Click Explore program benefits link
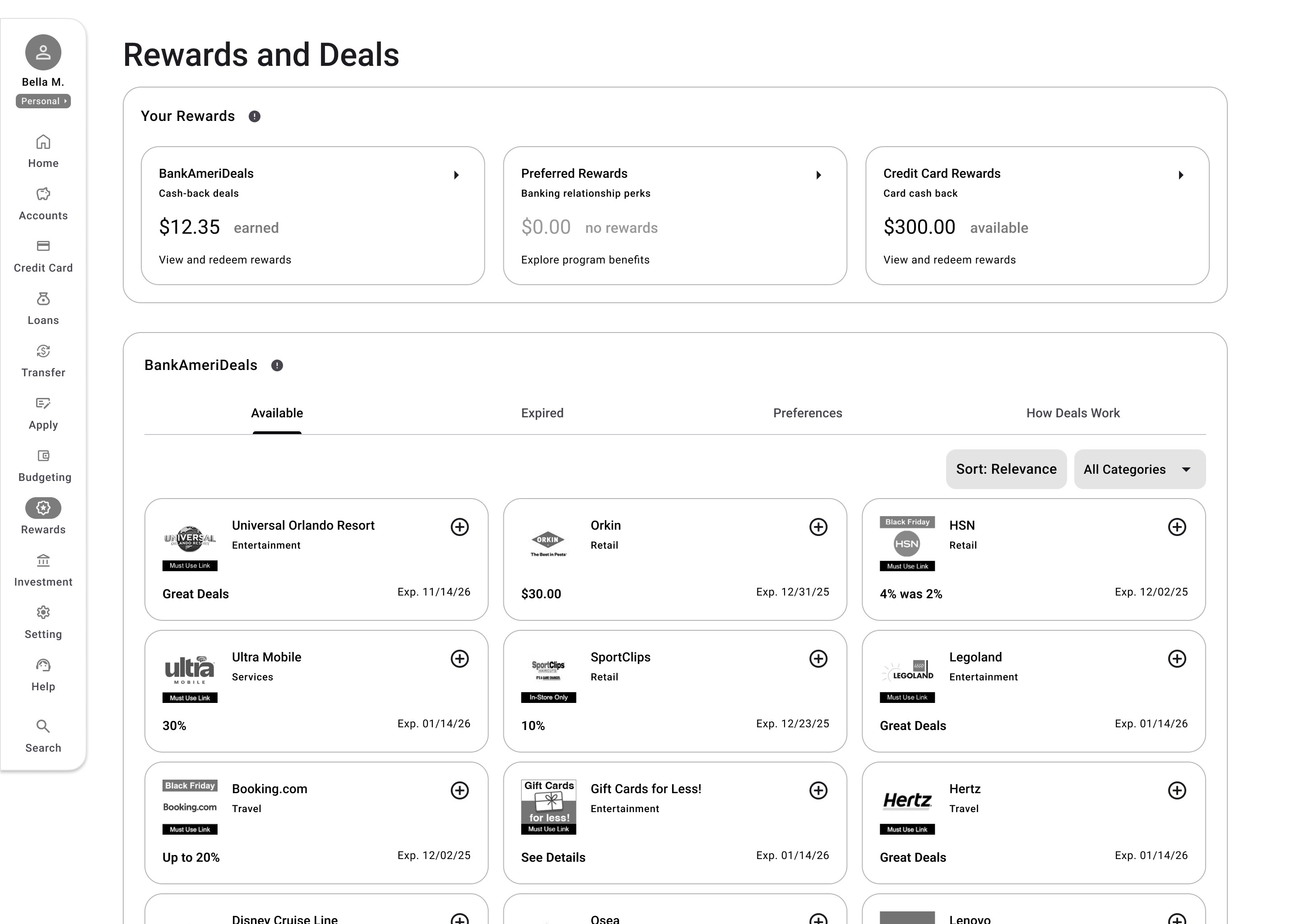The height and width of the screenshot is (924, 1300). pos(585,260)
